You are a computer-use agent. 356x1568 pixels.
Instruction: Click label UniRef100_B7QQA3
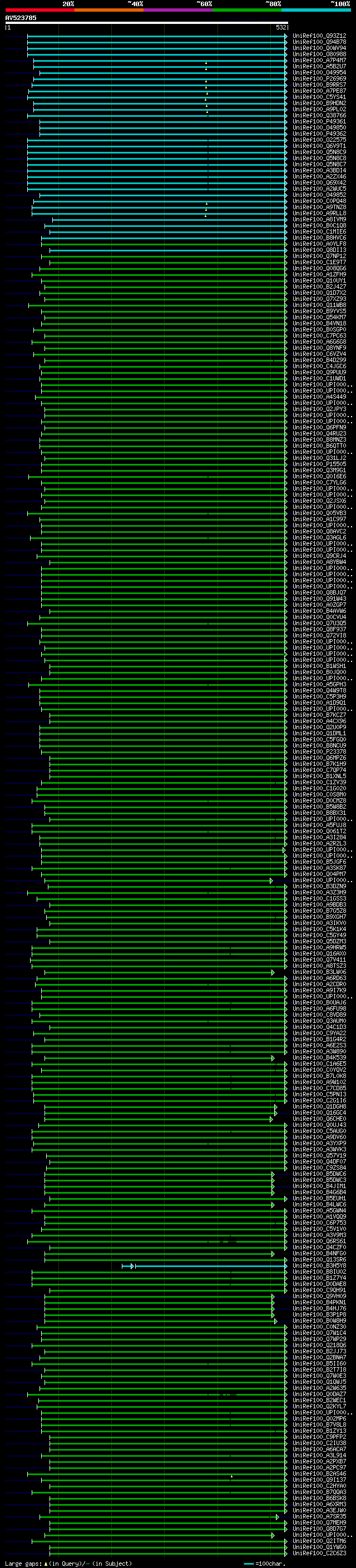pyautogui.click(x=319, y=1492)
